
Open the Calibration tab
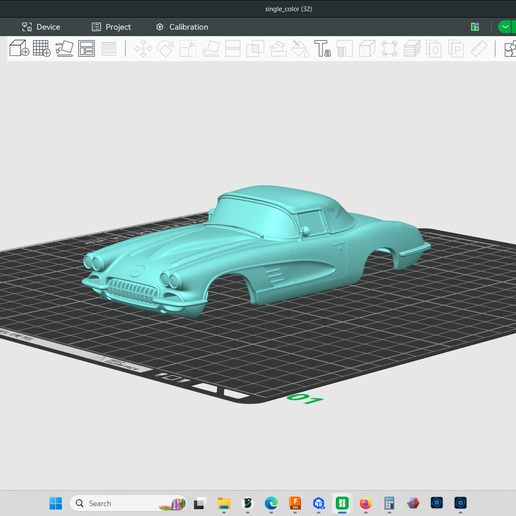coord(182,27)
